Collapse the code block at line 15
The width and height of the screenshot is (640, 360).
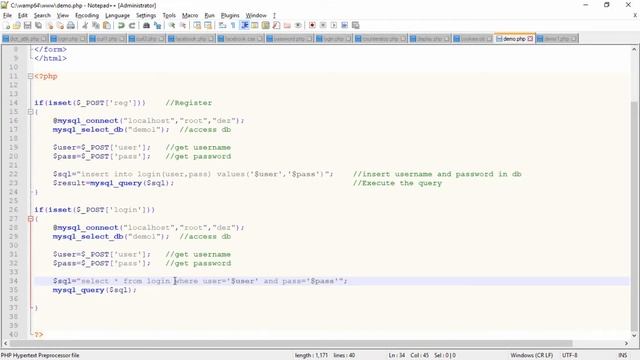(x=30, y=112)
